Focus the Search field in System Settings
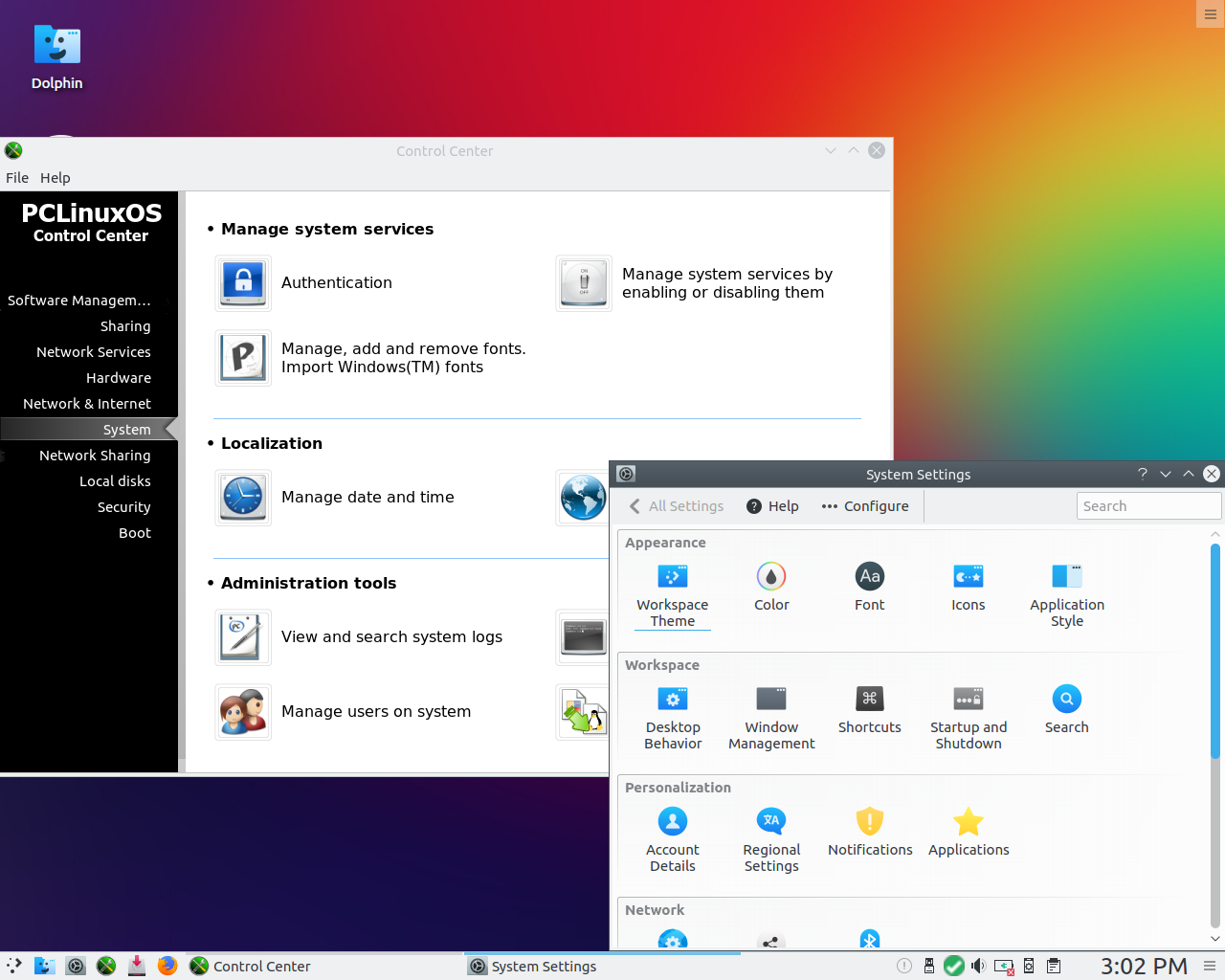The height and width of the screenshot is (980, 1225). (x=1148, y=506)
